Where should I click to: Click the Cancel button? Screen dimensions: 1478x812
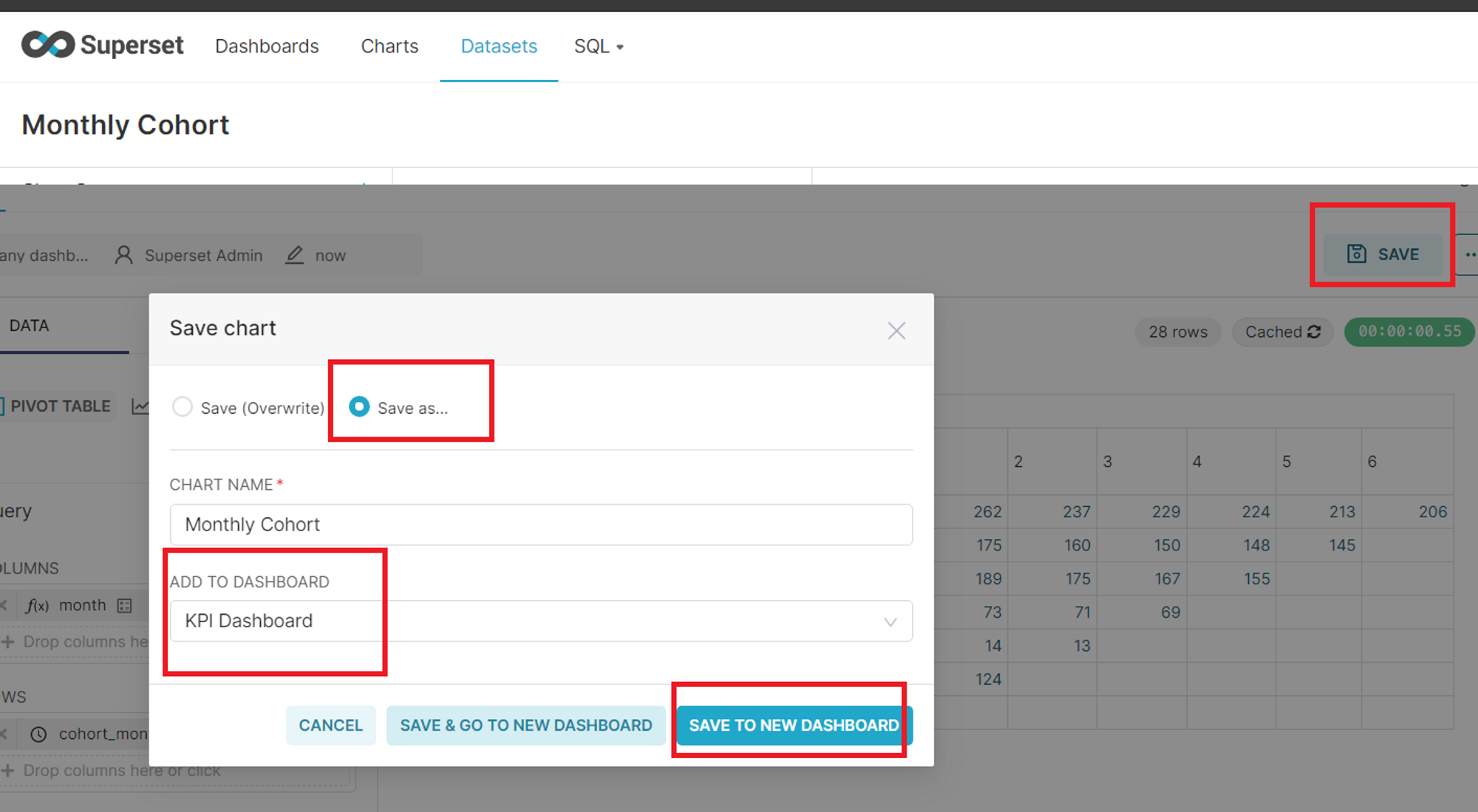pyautogui.click(x=330, y=725)
